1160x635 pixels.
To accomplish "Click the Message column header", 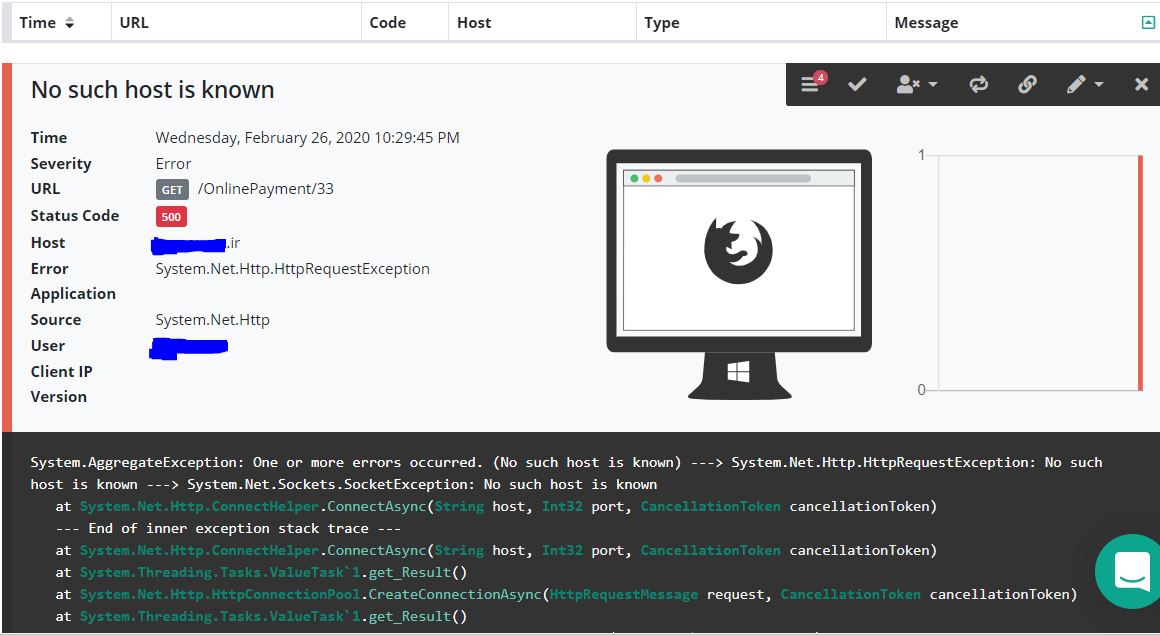I will pyautogui.click(x=926, y=22).
